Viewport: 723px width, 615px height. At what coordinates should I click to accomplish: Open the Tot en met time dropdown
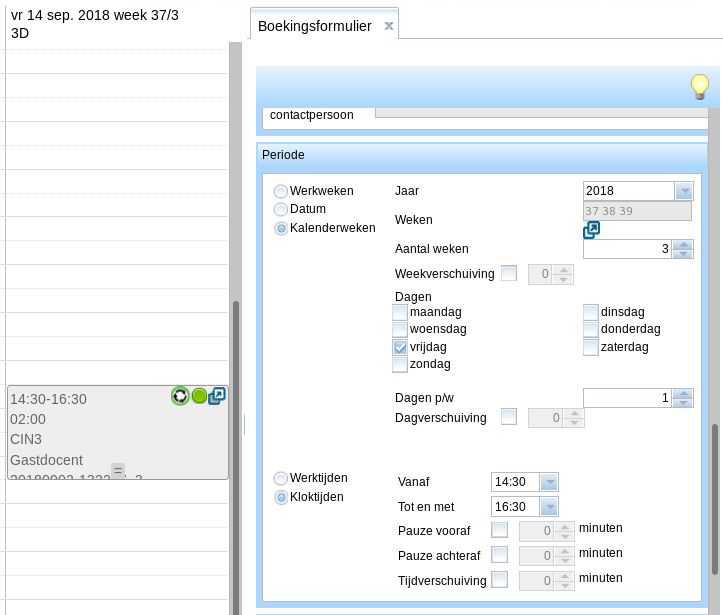tap(549, 507)
